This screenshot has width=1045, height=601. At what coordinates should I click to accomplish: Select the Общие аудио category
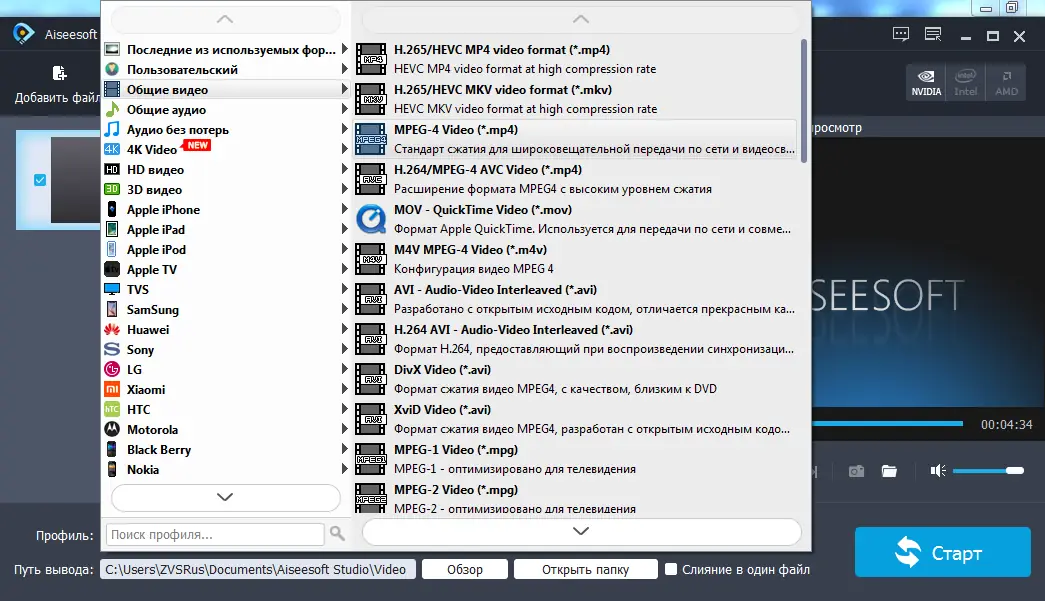(226, 109)
